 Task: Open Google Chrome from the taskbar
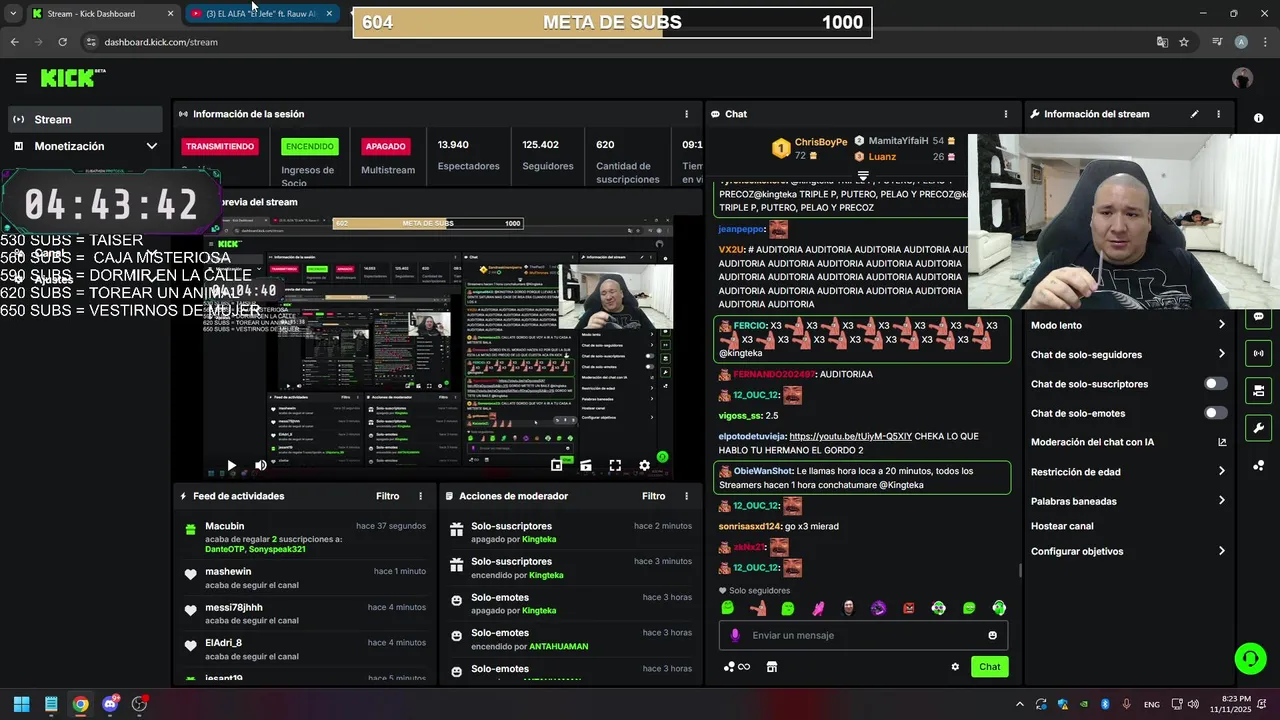click(80, 704)
